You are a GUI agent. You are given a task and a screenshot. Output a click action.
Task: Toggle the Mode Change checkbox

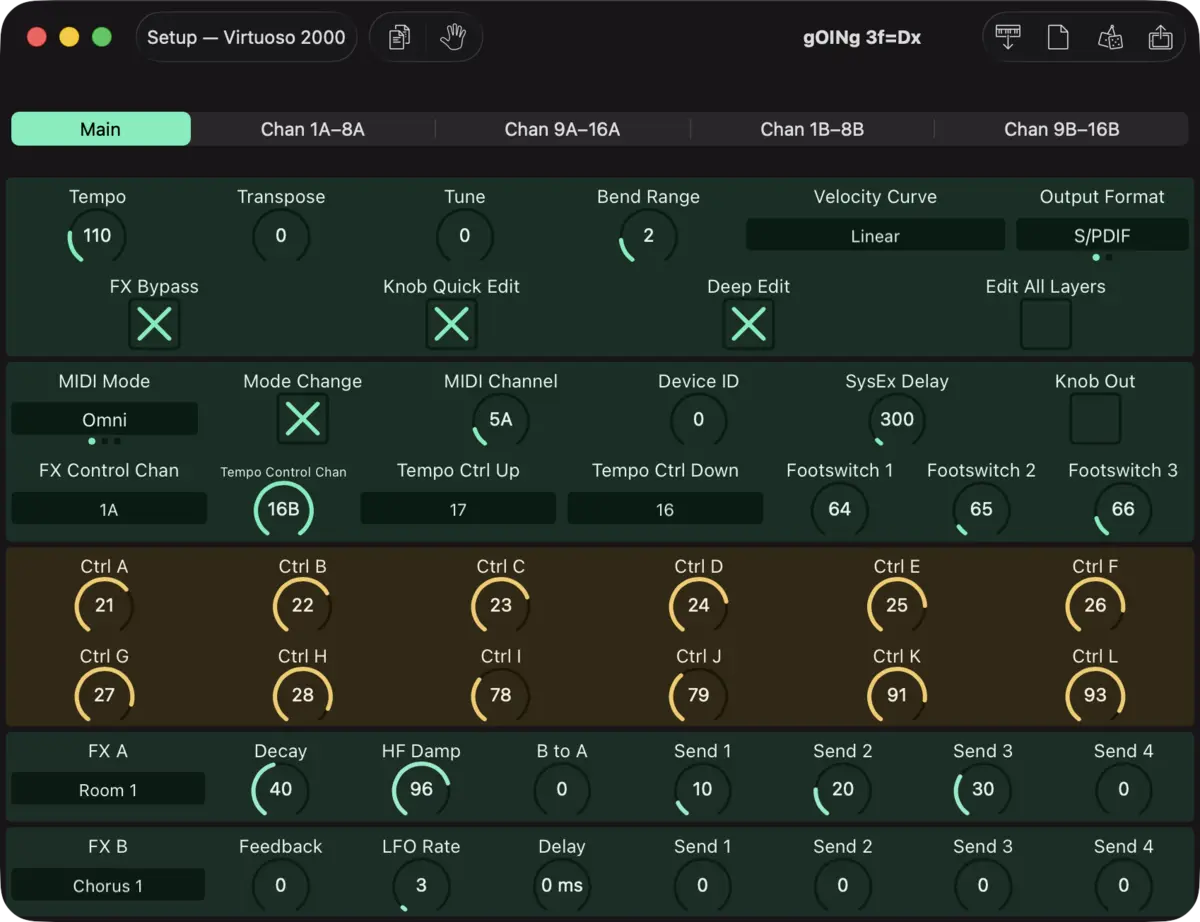coord(303,419)
